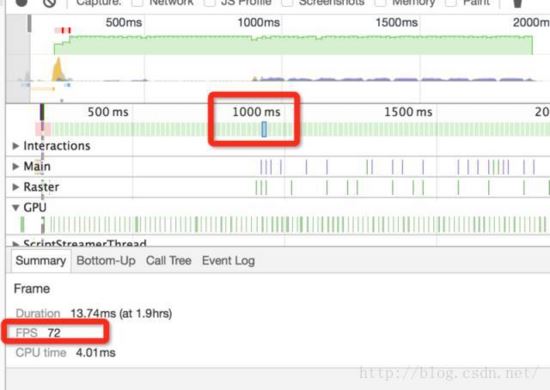
Task: Collapse the GPU track
Action: [15, 208]
